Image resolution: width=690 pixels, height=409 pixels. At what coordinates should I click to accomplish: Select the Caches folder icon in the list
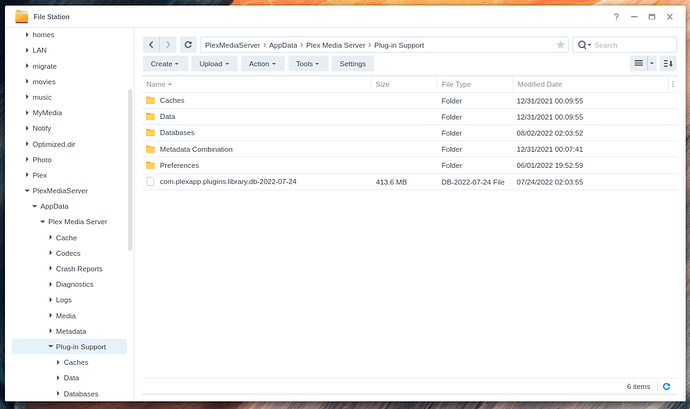(150, 100)
